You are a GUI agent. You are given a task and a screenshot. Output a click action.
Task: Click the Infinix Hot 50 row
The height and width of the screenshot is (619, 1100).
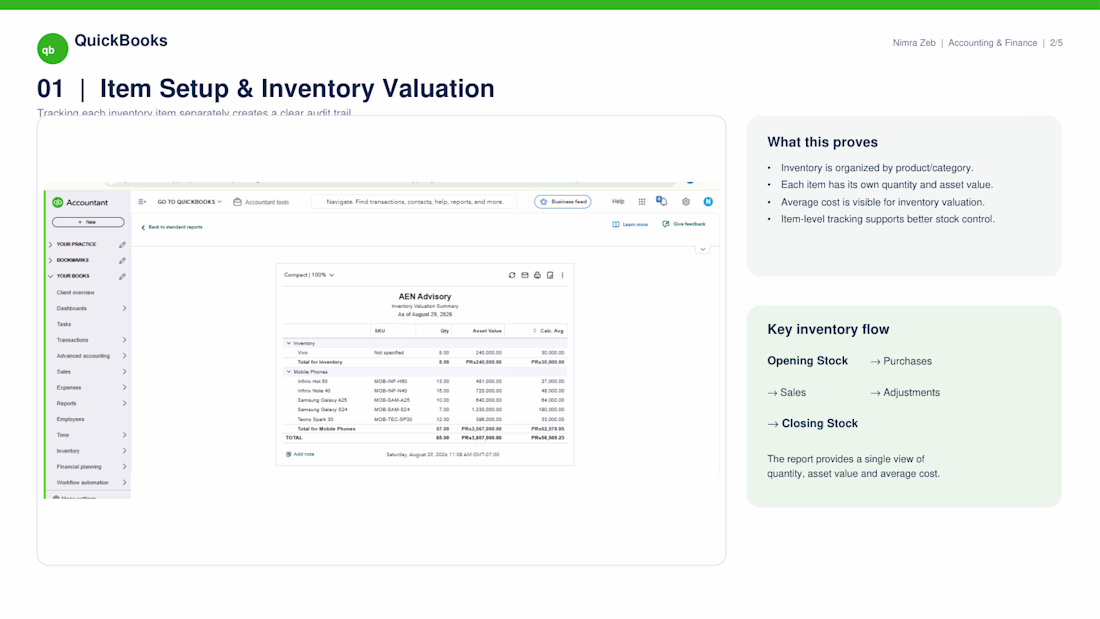(425, 381)
